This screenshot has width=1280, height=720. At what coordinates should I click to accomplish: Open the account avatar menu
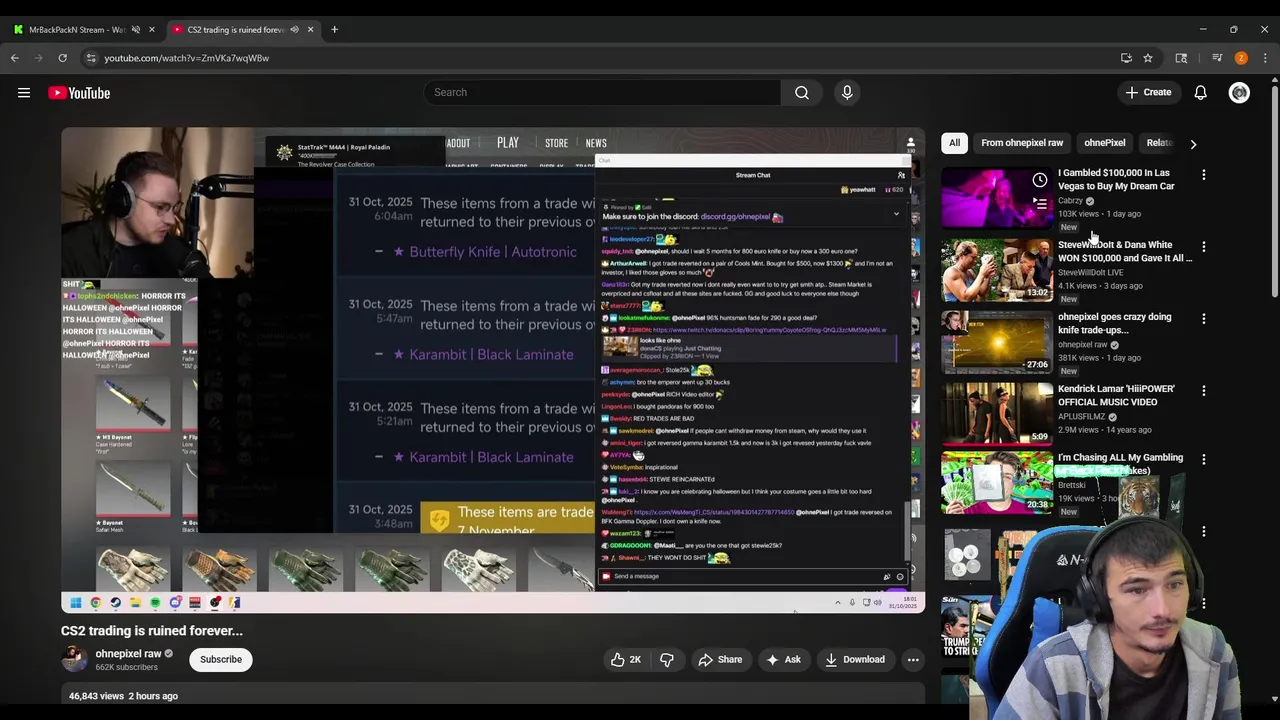pyautogui.click(x=1239, y=93)
